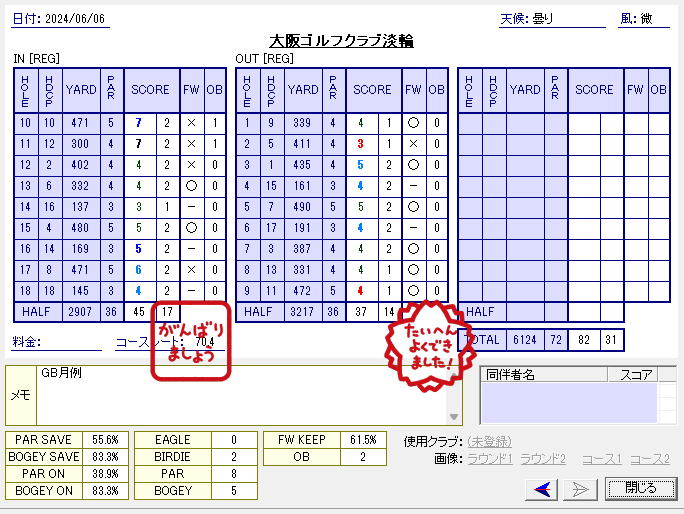Select FW KEEP 61.5% value

(x=363, y=440)
